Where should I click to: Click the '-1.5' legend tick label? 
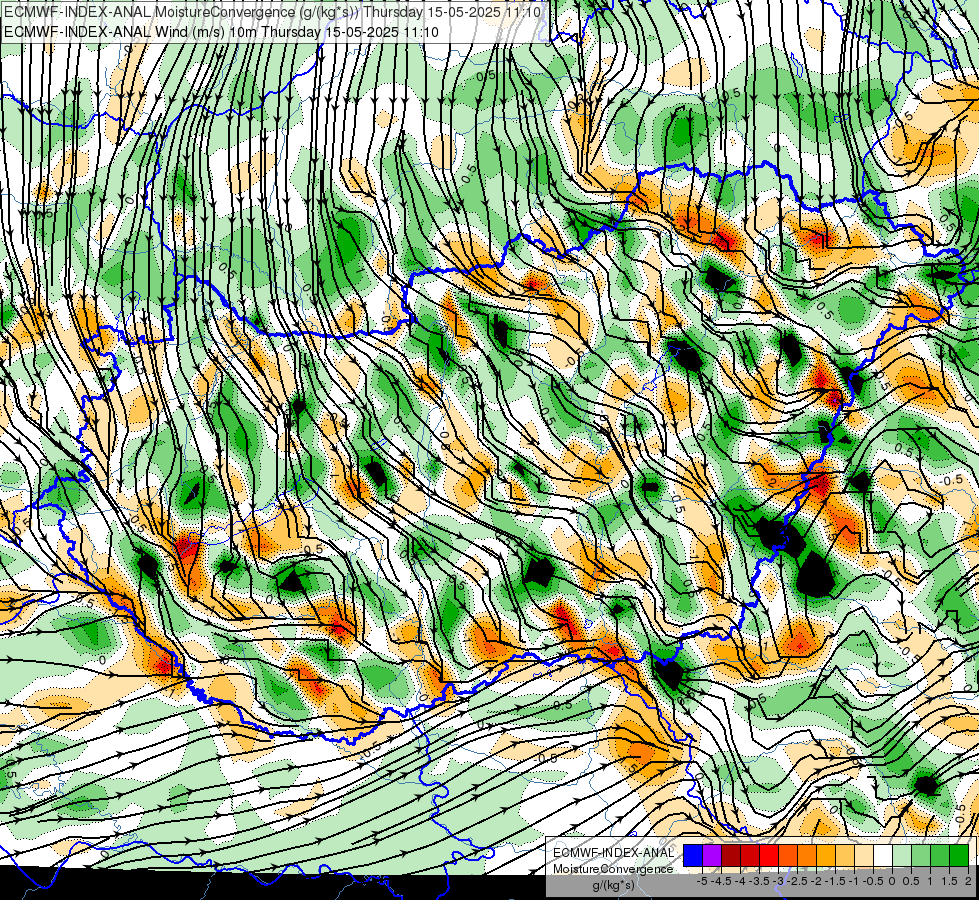tap(835, 881)
